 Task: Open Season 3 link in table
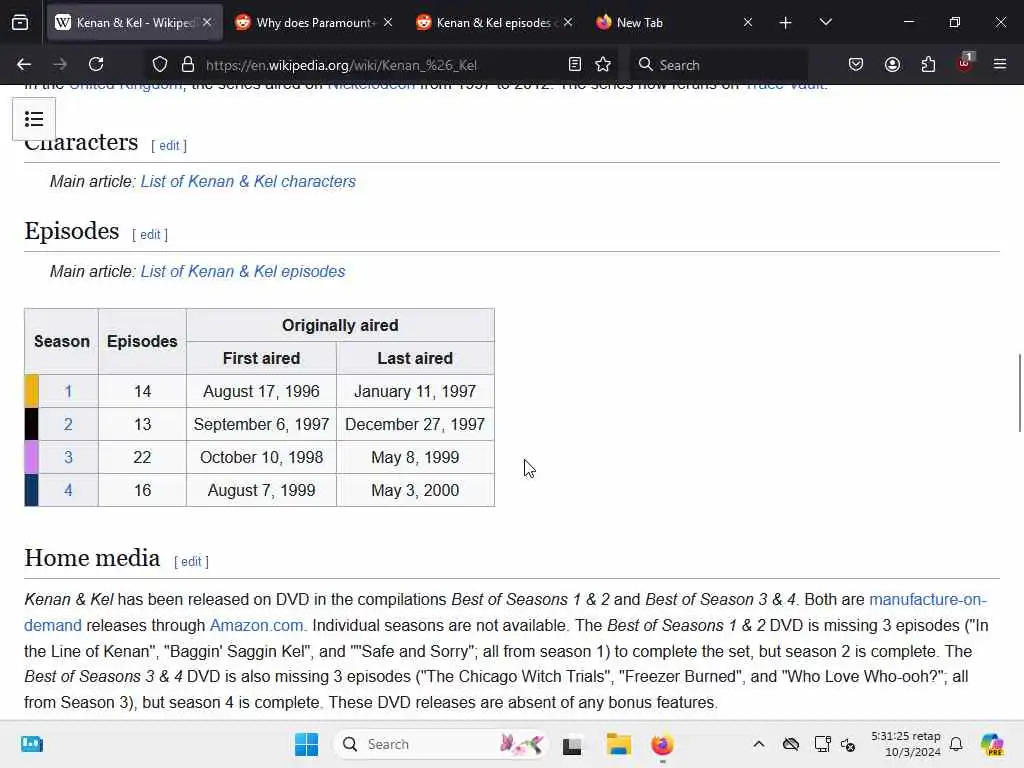pyautogui.click(x=68, y=457)
